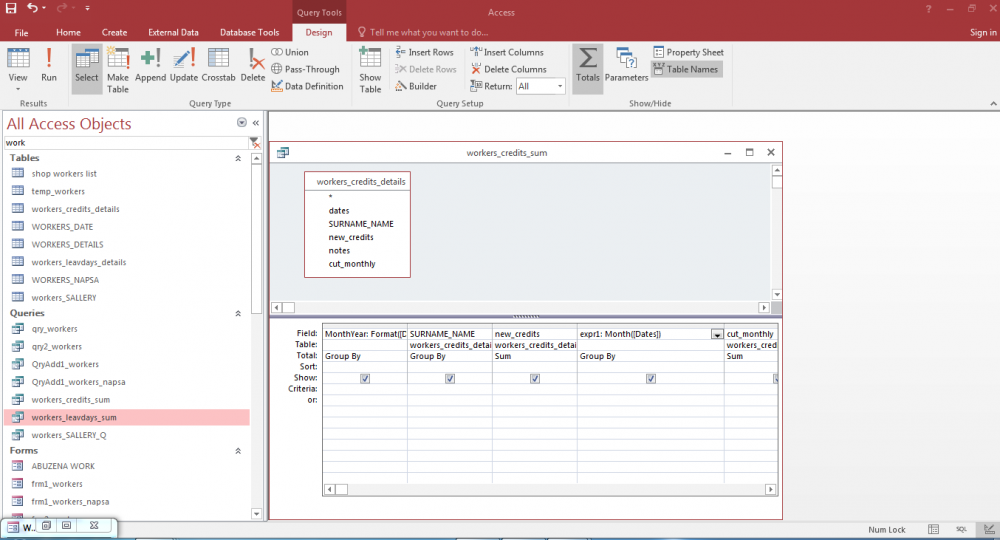Open the expression Builder
Image resolution: width=1000 pixels, height=540 pixels.
tap(416, 86)
